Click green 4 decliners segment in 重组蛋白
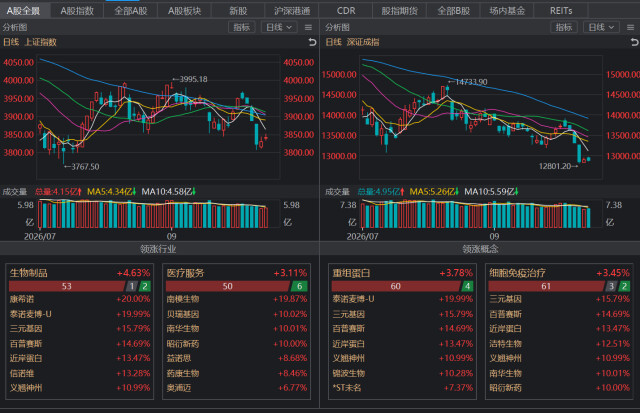Viewport: 640px width, 413px height. tap(468, 286)
